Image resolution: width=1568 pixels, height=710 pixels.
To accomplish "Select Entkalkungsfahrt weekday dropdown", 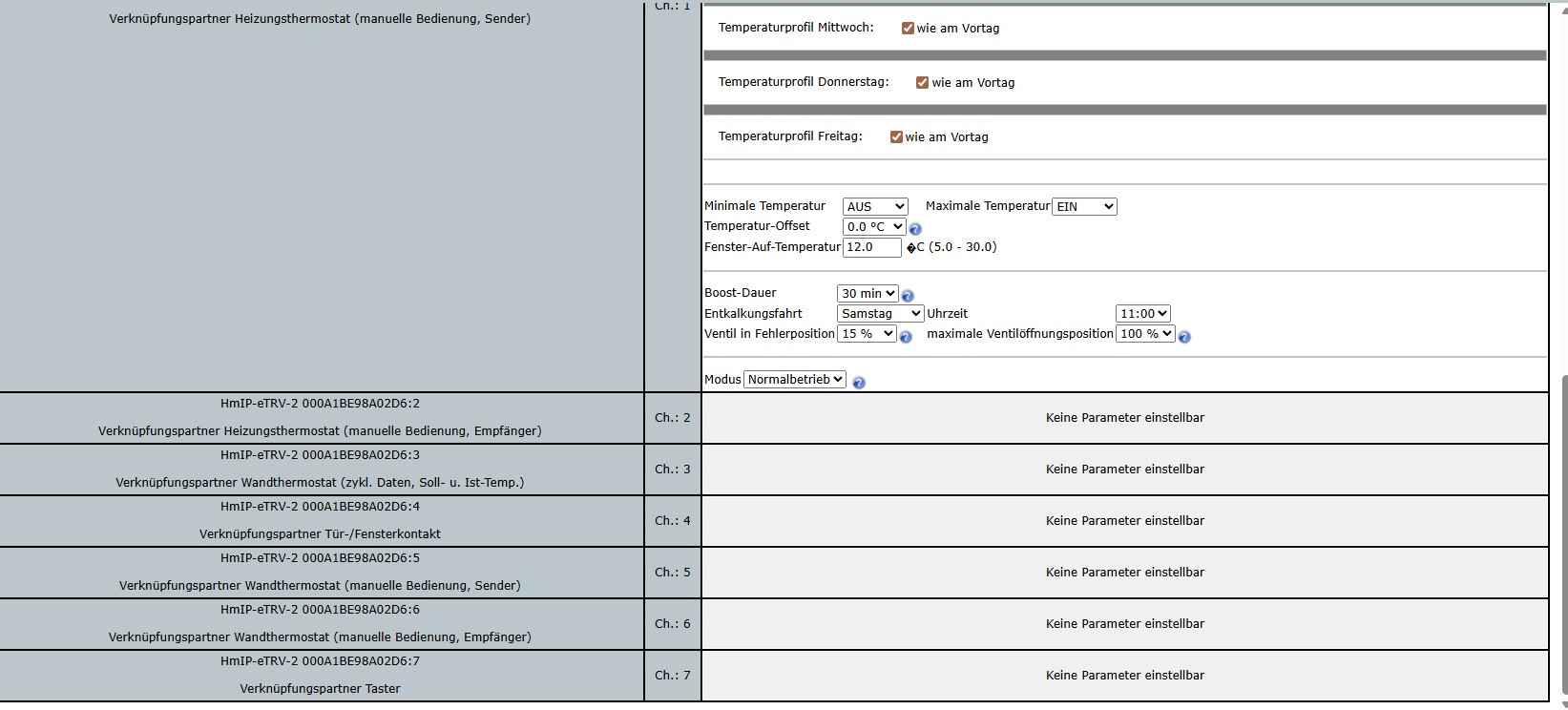I will click(x=880, y=314).
